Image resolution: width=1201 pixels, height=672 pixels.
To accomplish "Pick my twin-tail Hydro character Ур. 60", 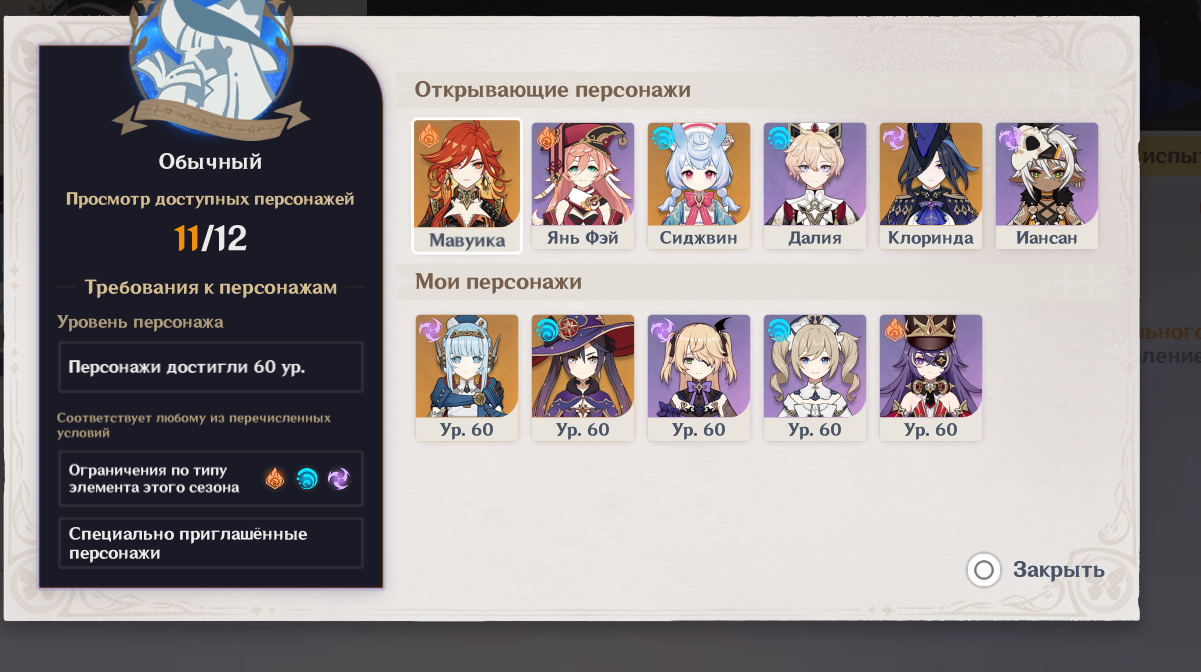I will tap(815, 378).
